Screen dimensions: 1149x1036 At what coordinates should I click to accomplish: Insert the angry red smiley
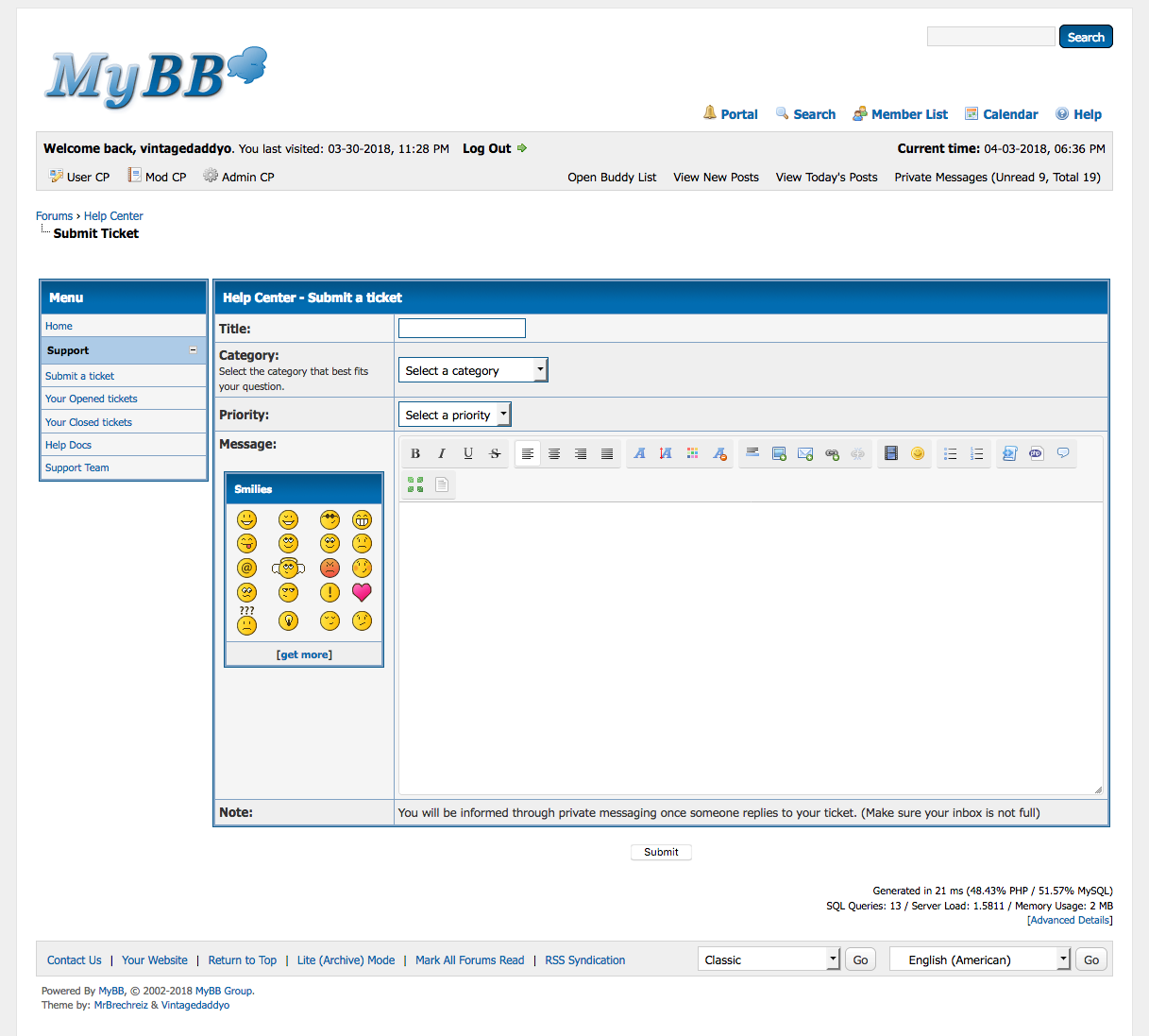click(329, 568)
